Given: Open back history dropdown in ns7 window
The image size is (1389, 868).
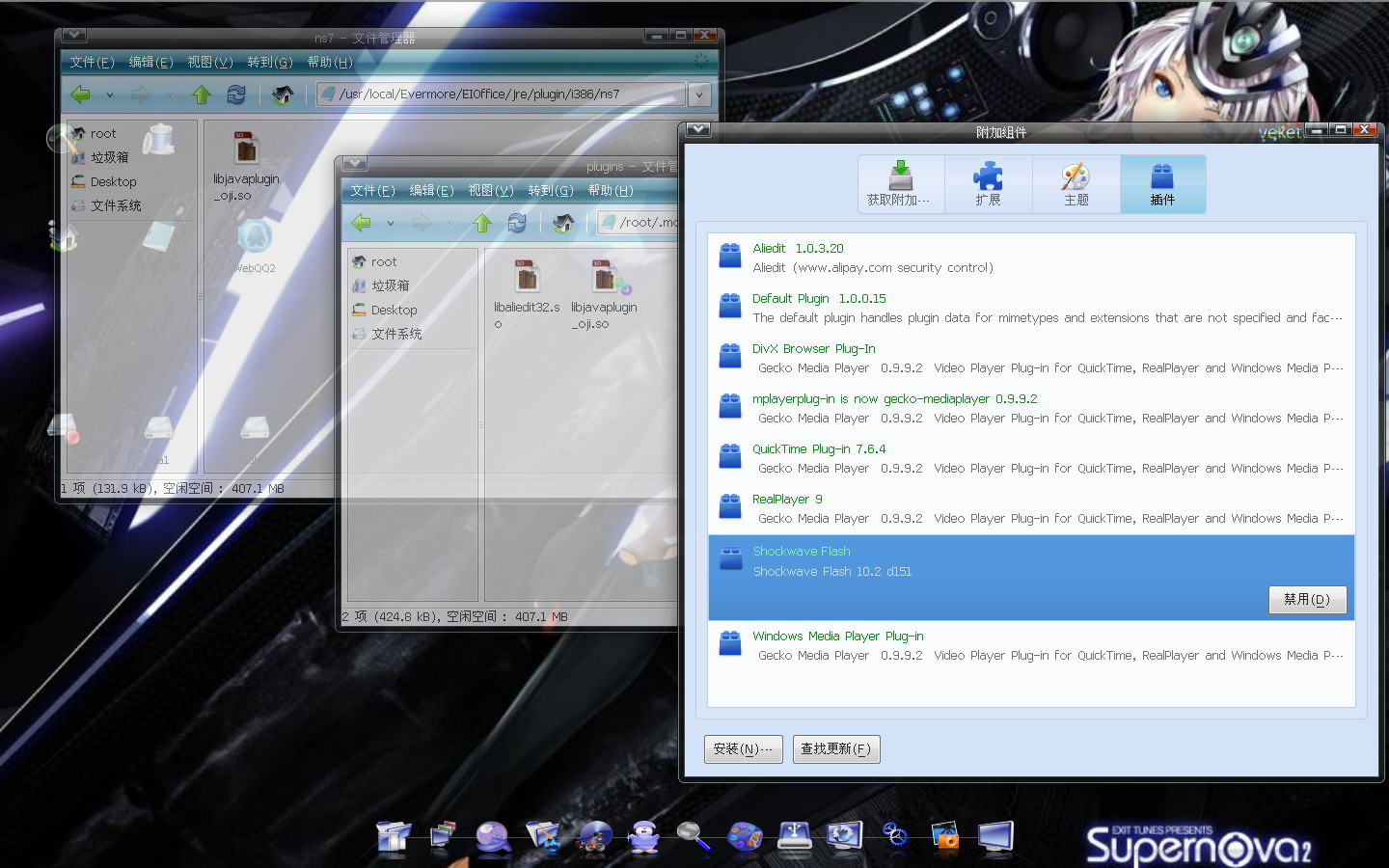Looking at the screenshot, I should click(109, 95).
